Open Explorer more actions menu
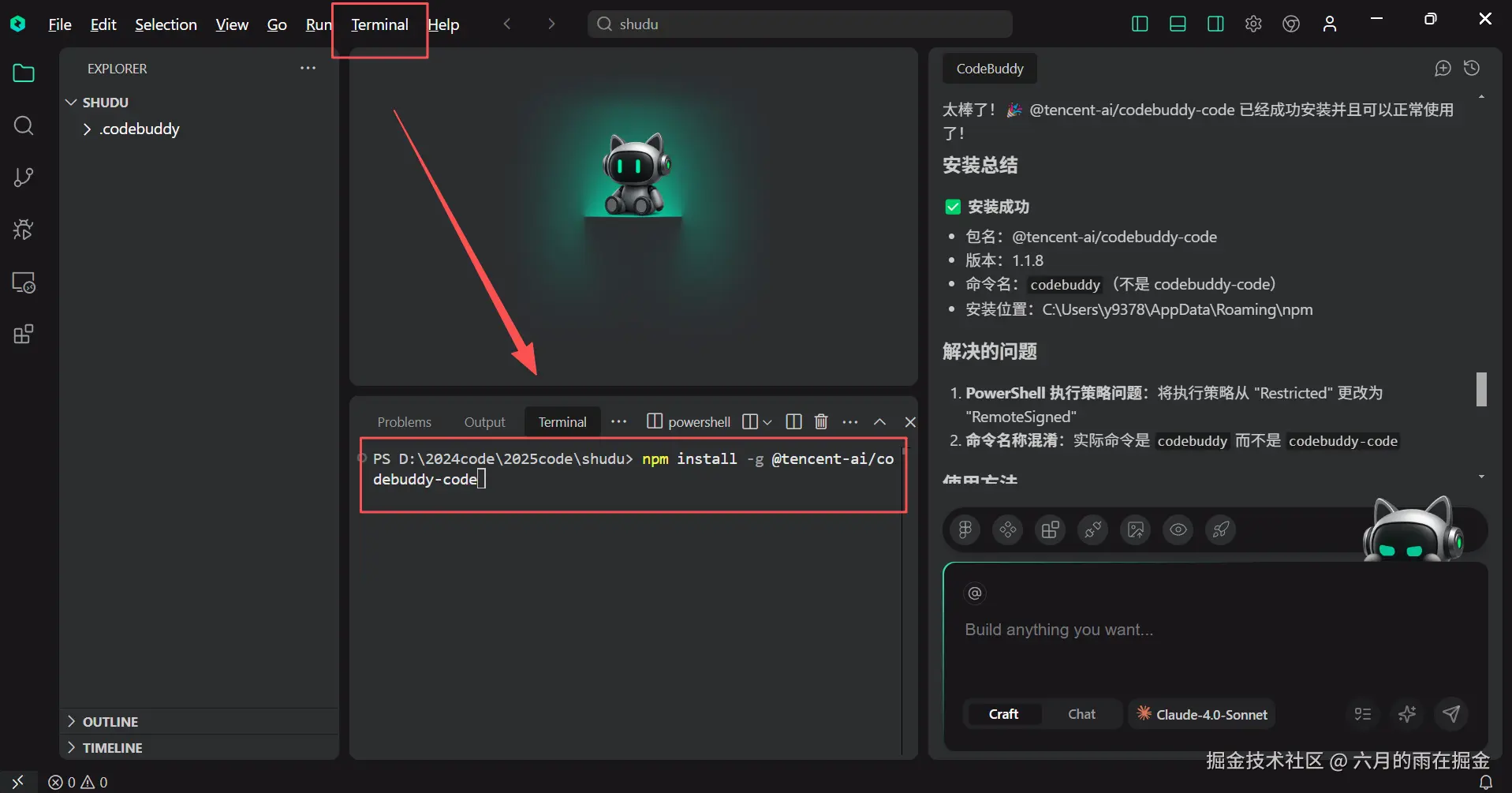This screenshot has width=1512, height=793. [308, 69]
